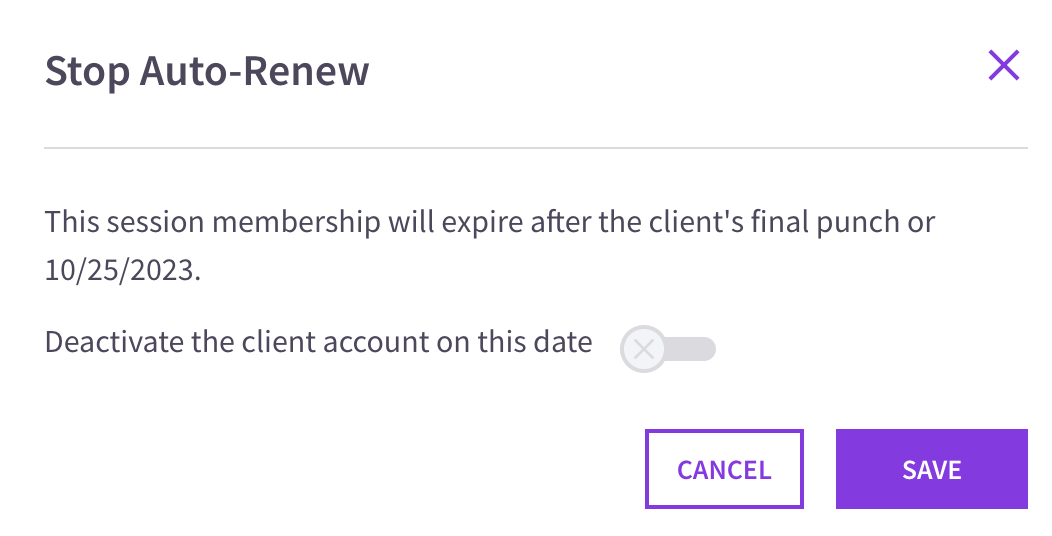This screenshot has height=536, width=1052.
Task: Click the Deactivate the client account label
Action: point(318,342)
